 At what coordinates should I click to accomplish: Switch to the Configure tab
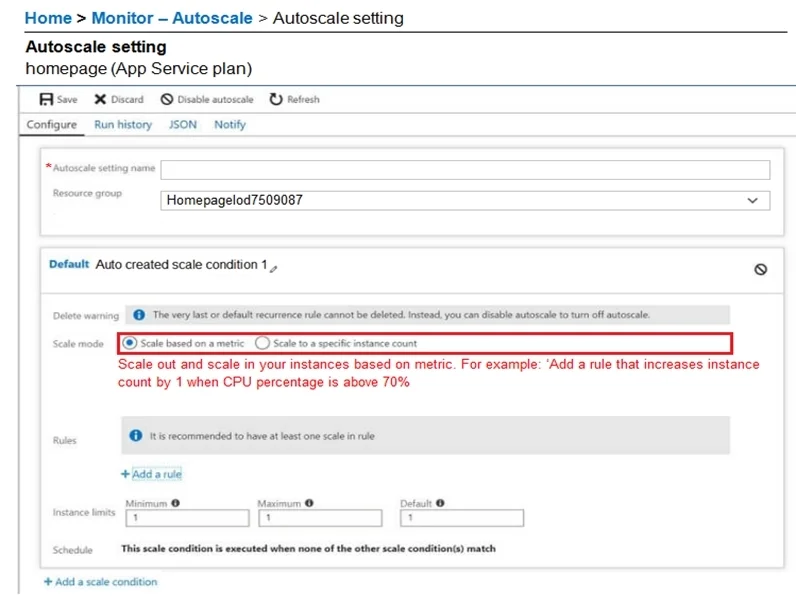point(52,124)
